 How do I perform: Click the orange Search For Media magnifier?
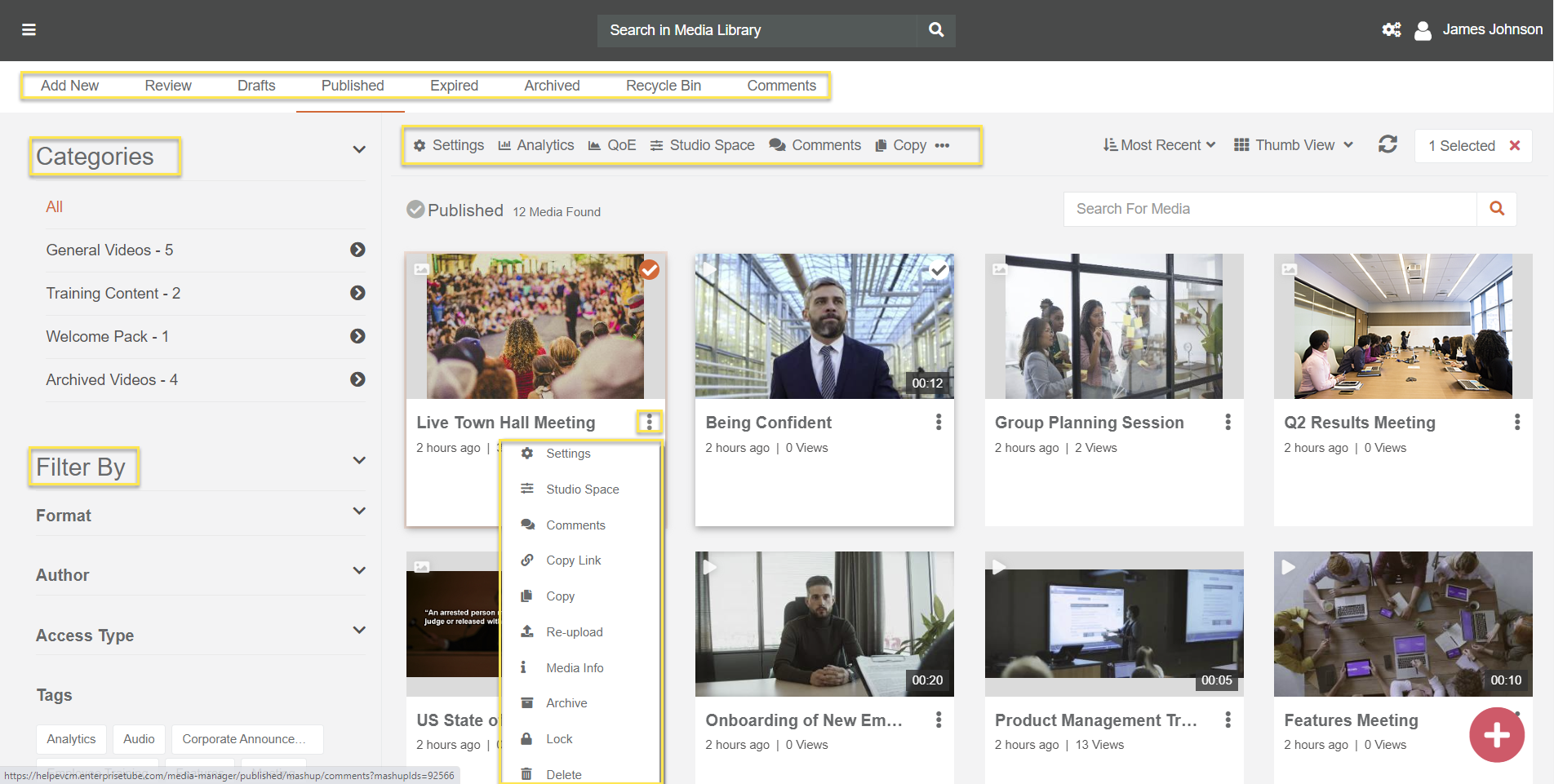pos(1496,209)
